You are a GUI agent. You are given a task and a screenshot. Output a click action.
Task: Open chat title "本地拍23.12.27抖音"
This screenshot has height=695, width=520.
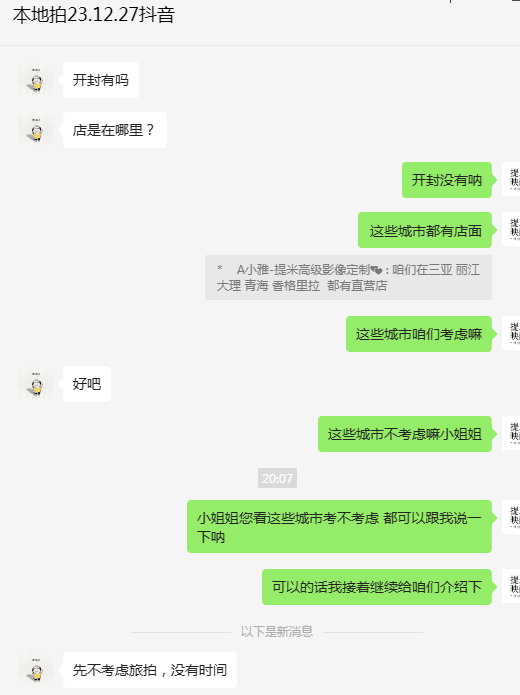(94, 15)
